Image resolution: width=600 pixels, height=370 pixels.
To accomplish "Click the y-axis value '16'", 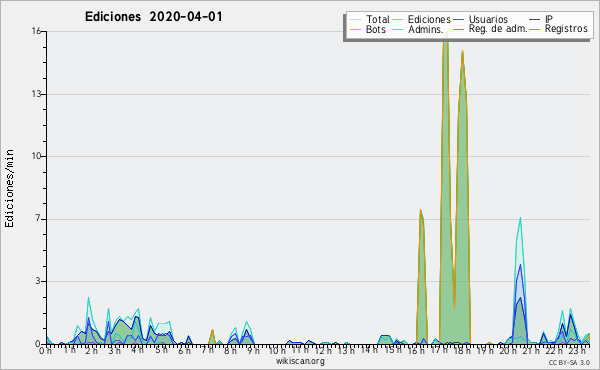I will 36,31.
